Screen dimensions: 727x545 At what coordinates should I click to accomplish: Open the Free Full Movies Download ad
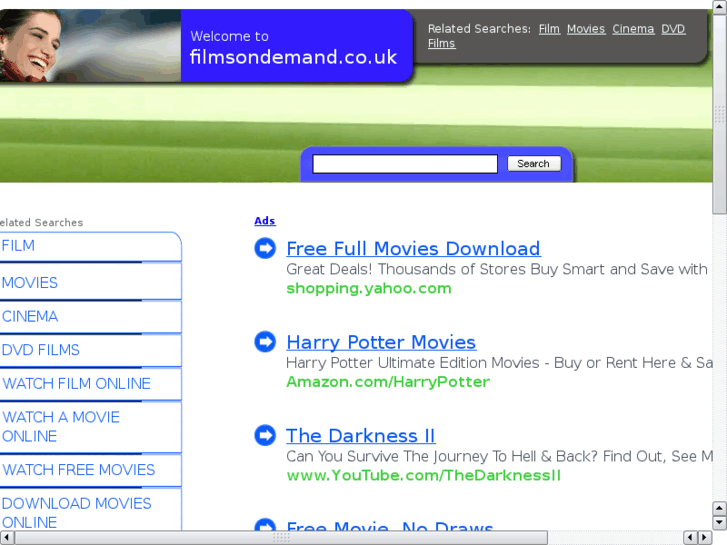pos(413,249)
